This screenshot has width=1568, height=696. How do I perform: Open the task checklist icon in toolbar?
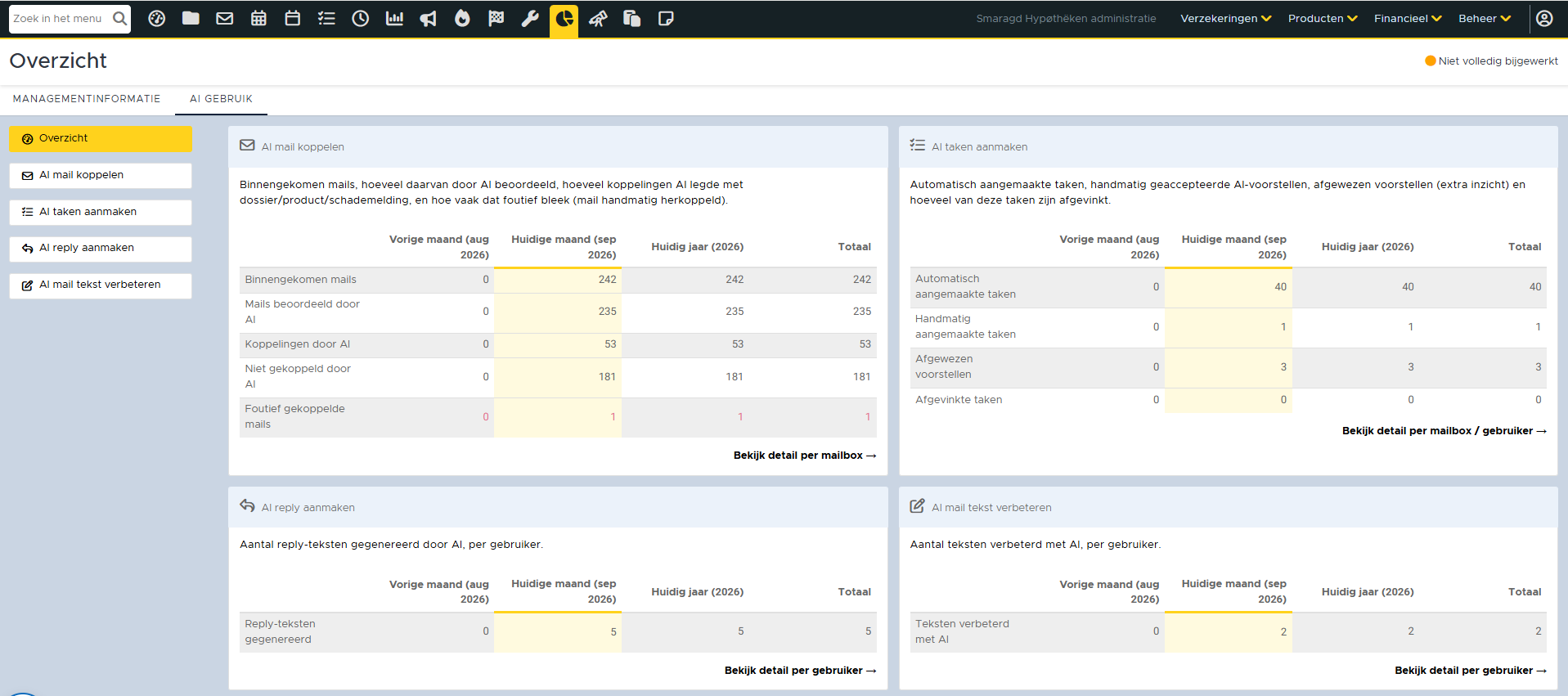[326, 19]
